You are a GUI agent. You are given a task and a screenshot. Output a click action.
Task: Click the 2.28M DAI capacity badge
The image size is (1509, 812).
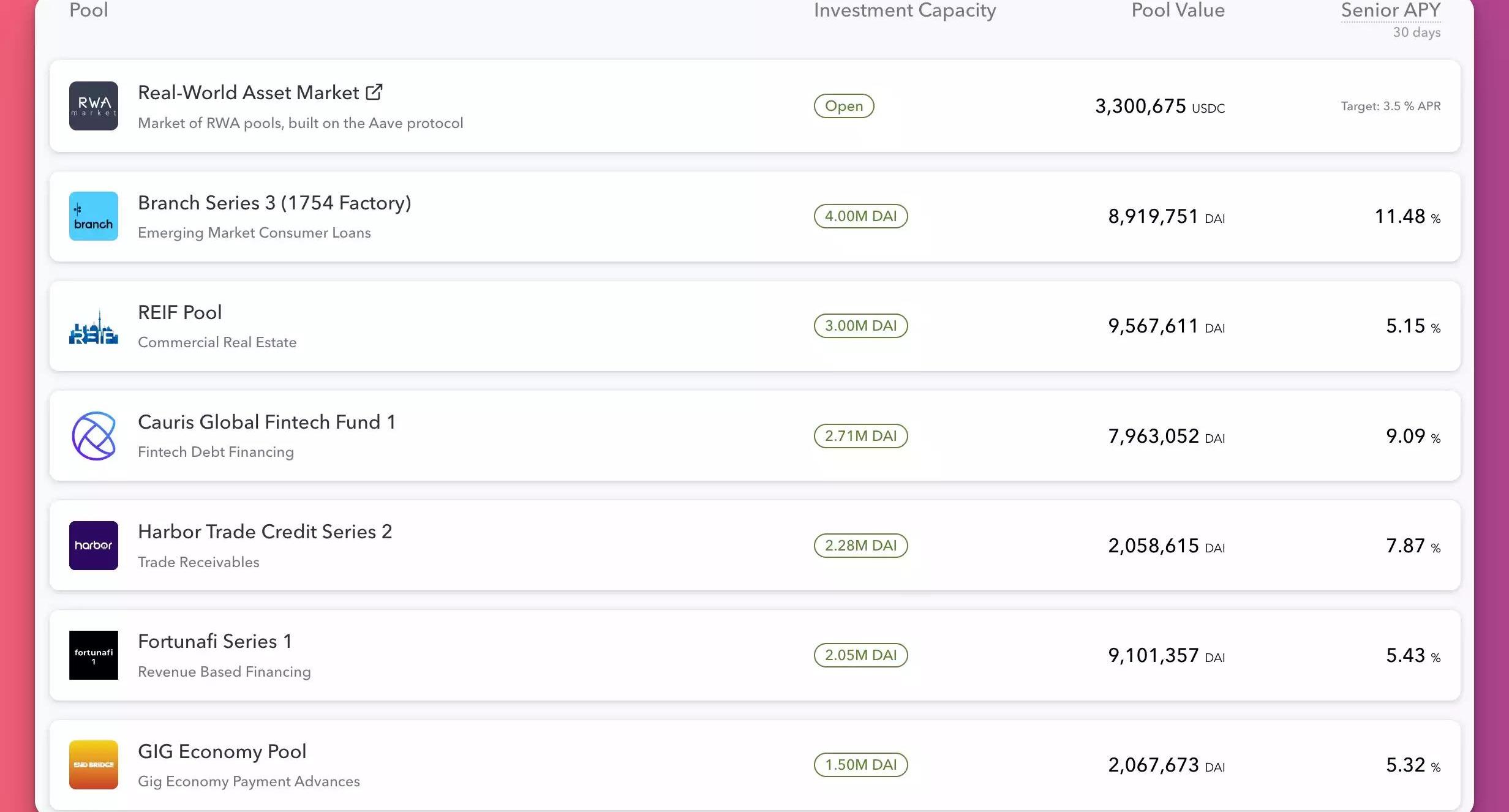(x=860, y=546)
